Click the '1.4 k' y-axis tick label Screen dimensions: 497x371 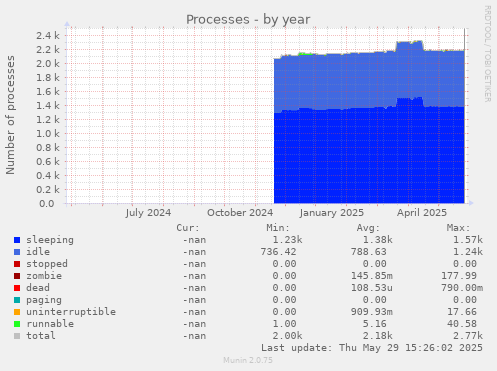[x=48, y=106]
